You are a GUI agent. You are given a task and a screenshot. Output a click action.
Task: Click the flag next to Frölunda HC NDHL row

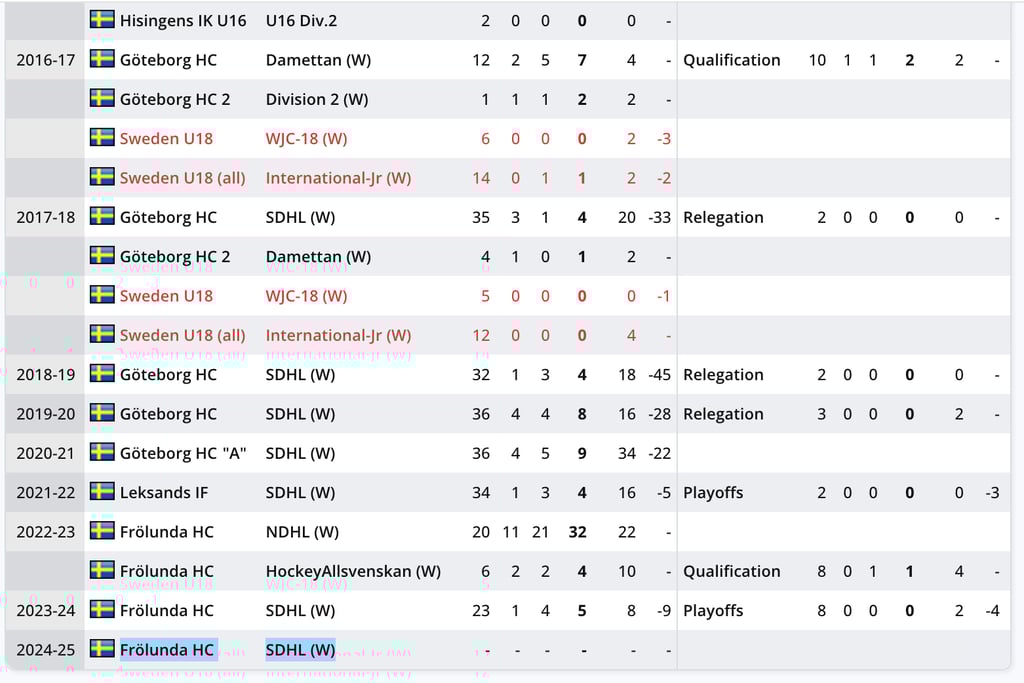tap(102, 530)
